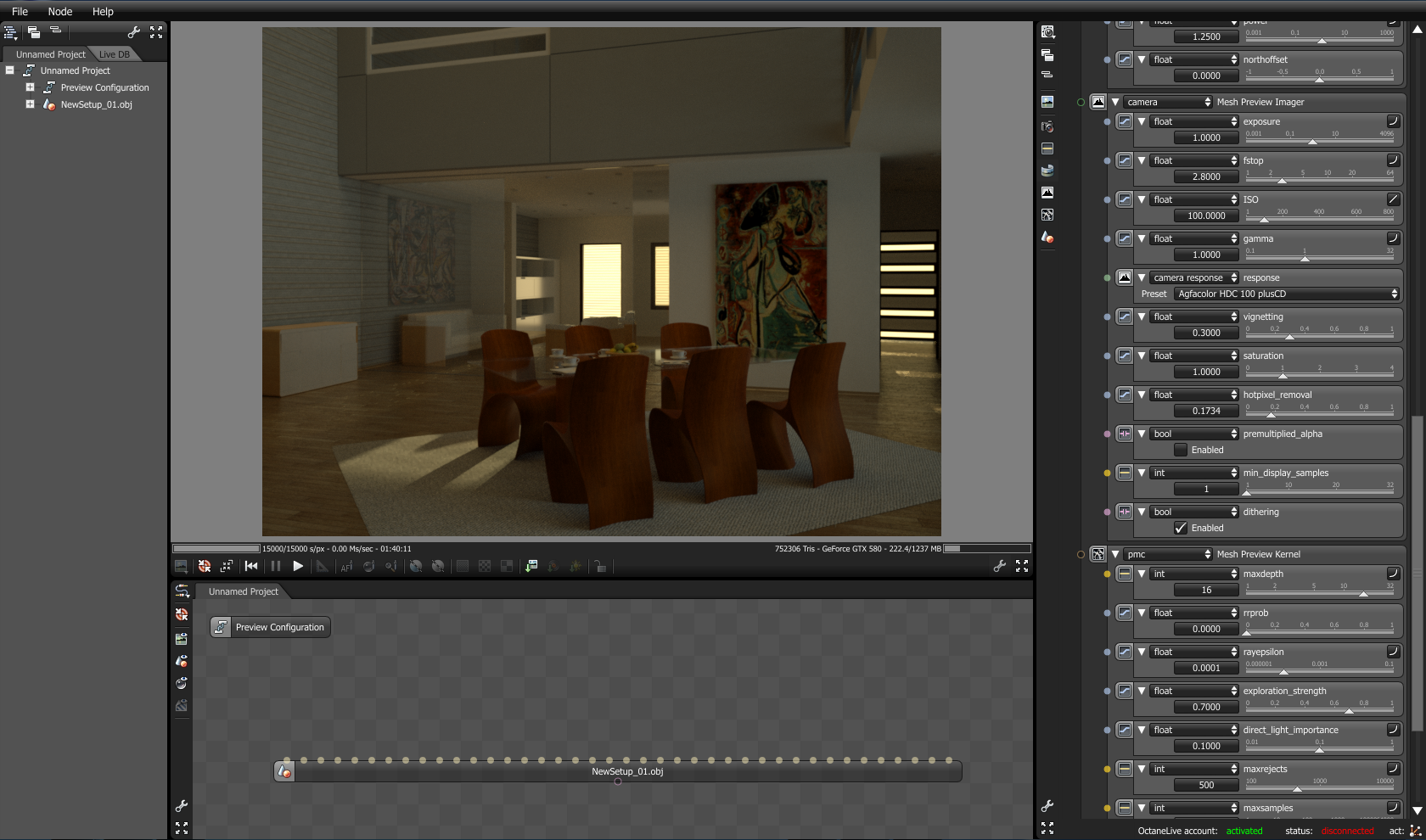The width and height of the screenshot is (1426, 840).
Task: Click the environment image icon in inspector sidebar
Action: [x=1047, y=102]
